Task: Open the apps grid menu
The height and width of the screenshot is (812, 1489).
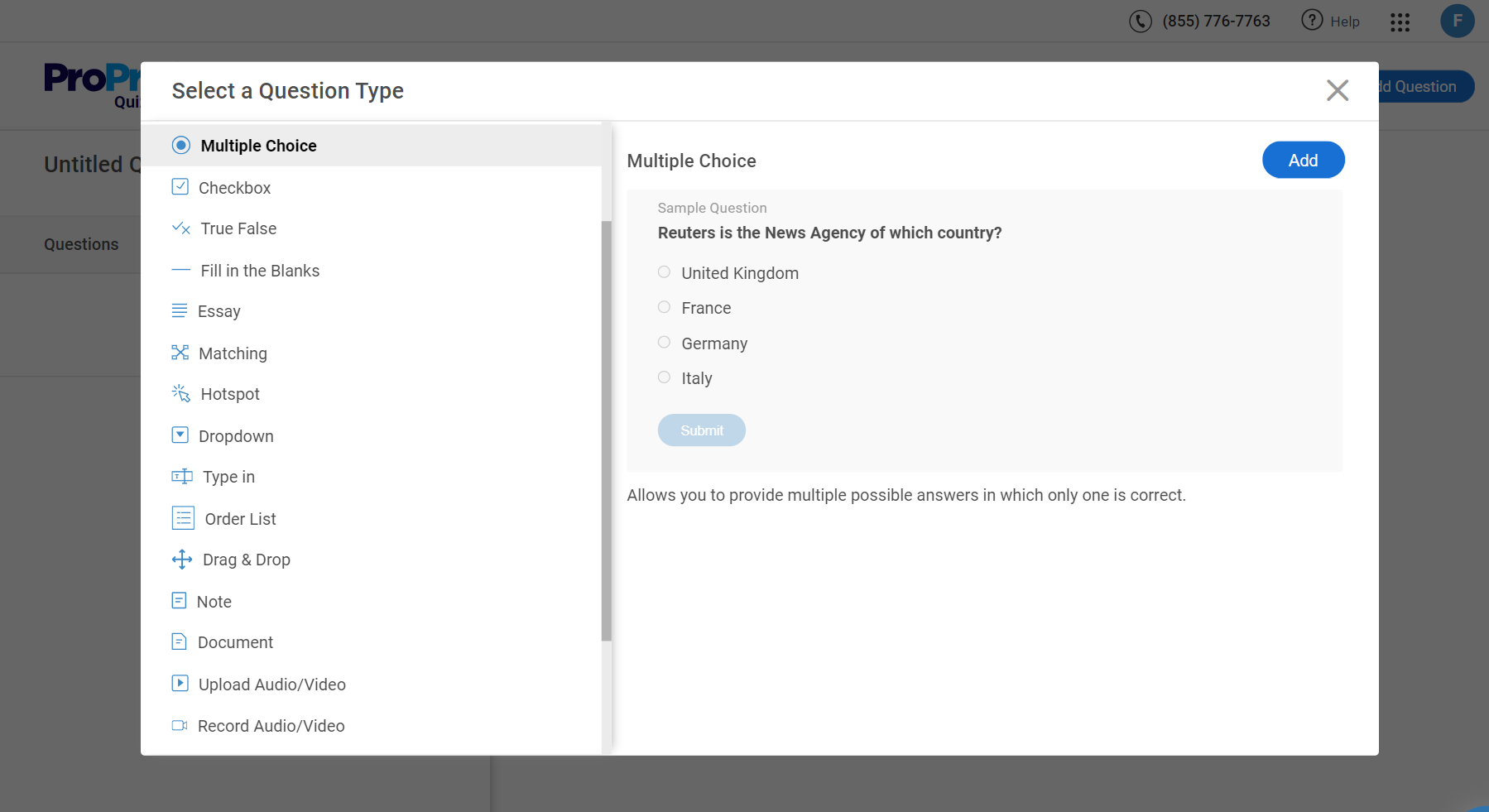Action: click(1400, 22)
